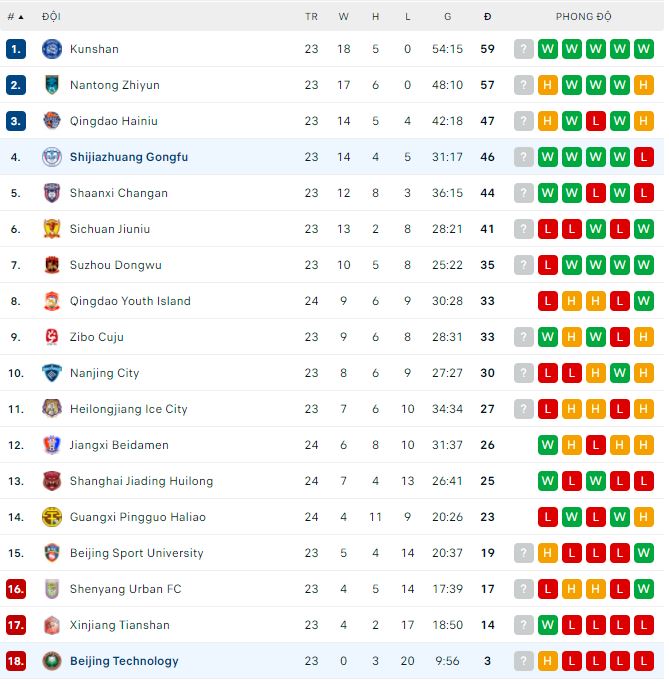Click the Nantong Zhiyun team crest

point(52,85)
